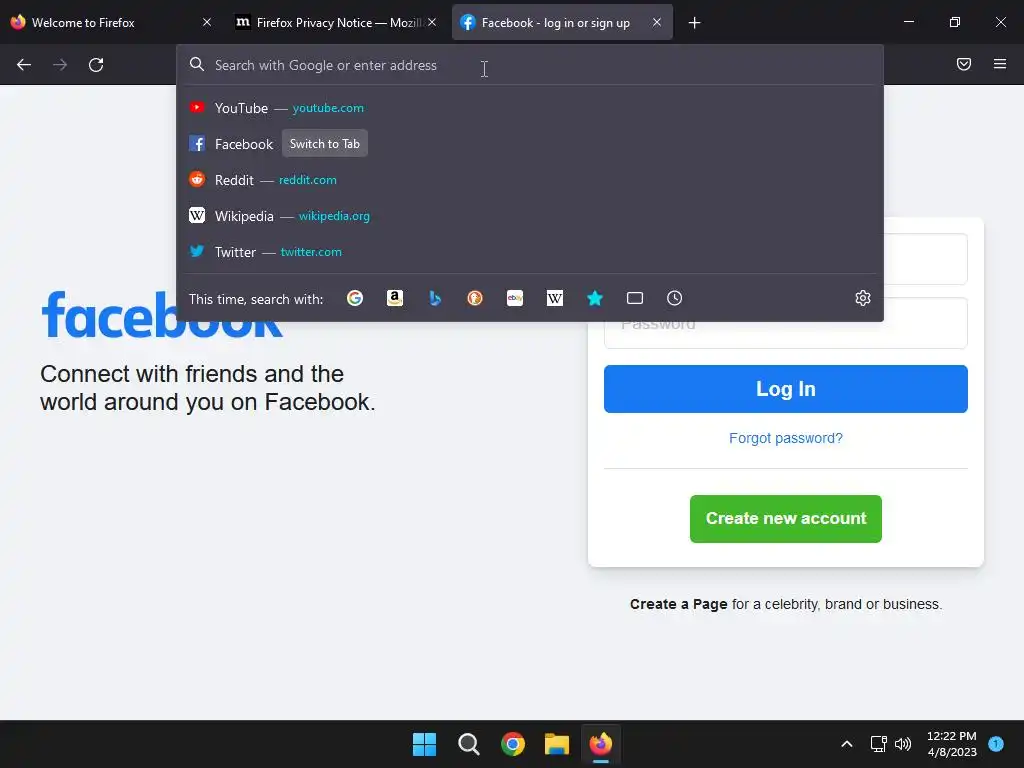Open the network icon in tray

pos(878,744)
